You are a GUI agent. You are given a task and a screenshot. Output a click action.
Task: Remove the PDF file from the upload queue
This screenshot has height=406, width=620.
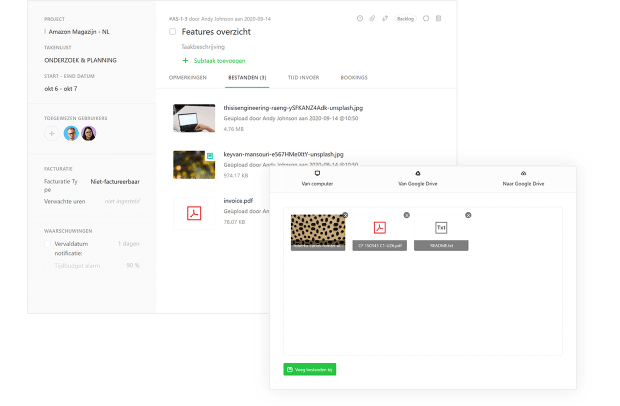(x=406, y=215)
